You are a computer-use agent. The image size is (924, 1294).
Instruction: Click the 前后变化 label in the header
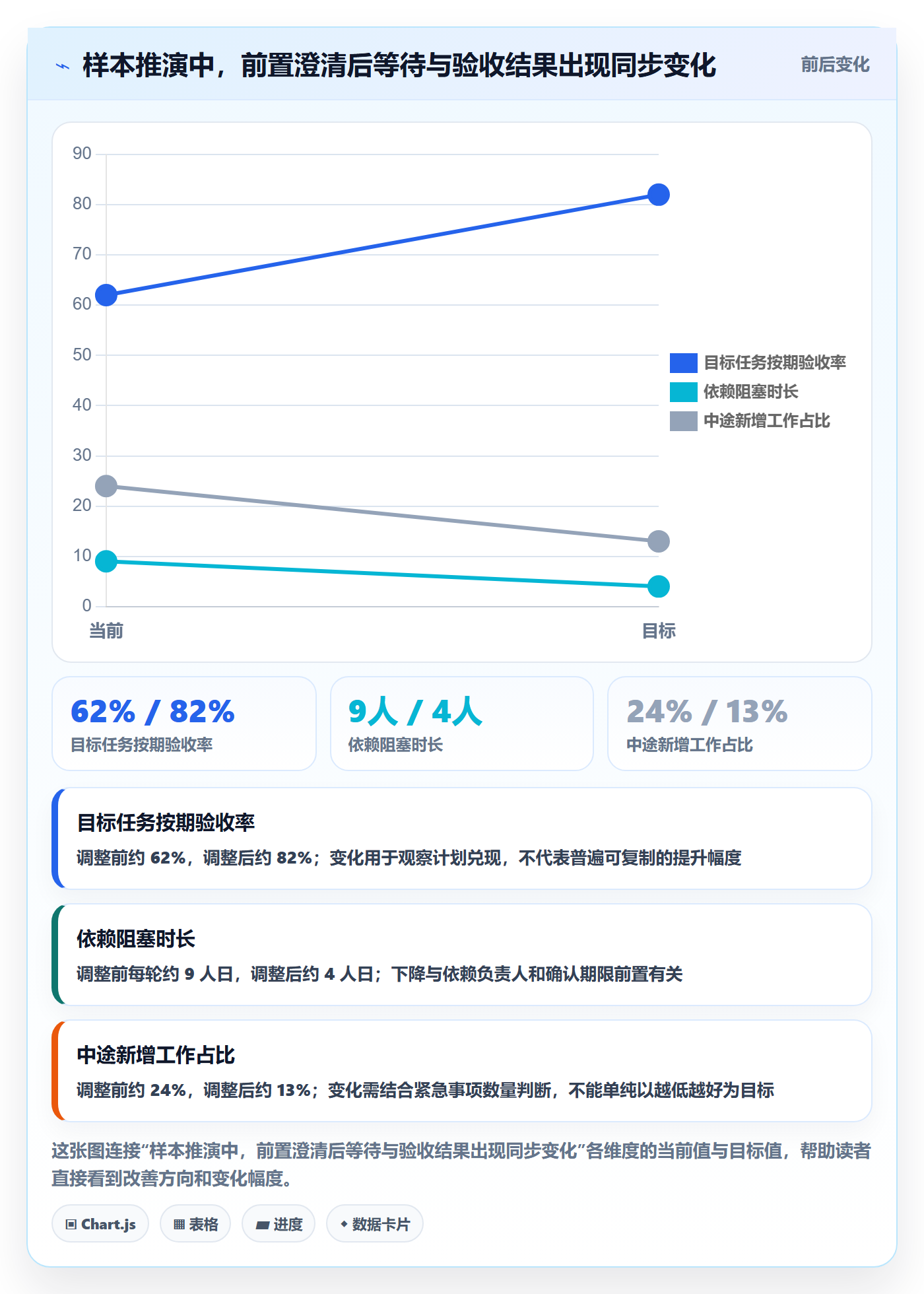[x=835, y=65]
